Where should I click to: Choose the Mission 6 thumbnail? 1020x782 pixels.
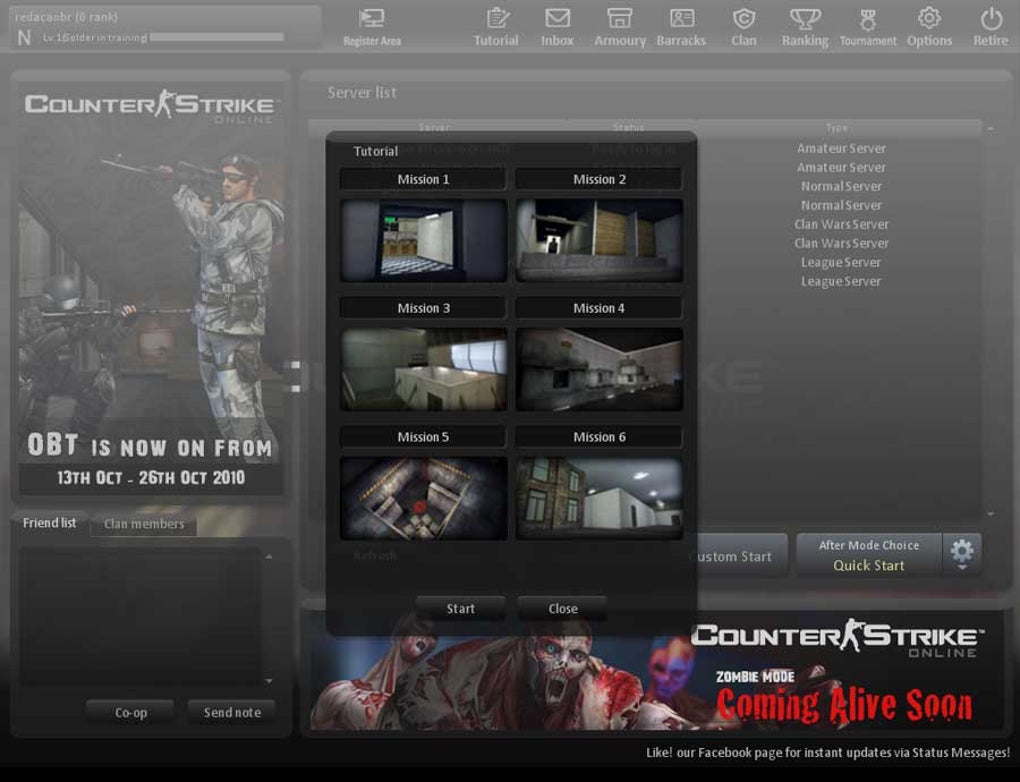(x=599, y=498)
